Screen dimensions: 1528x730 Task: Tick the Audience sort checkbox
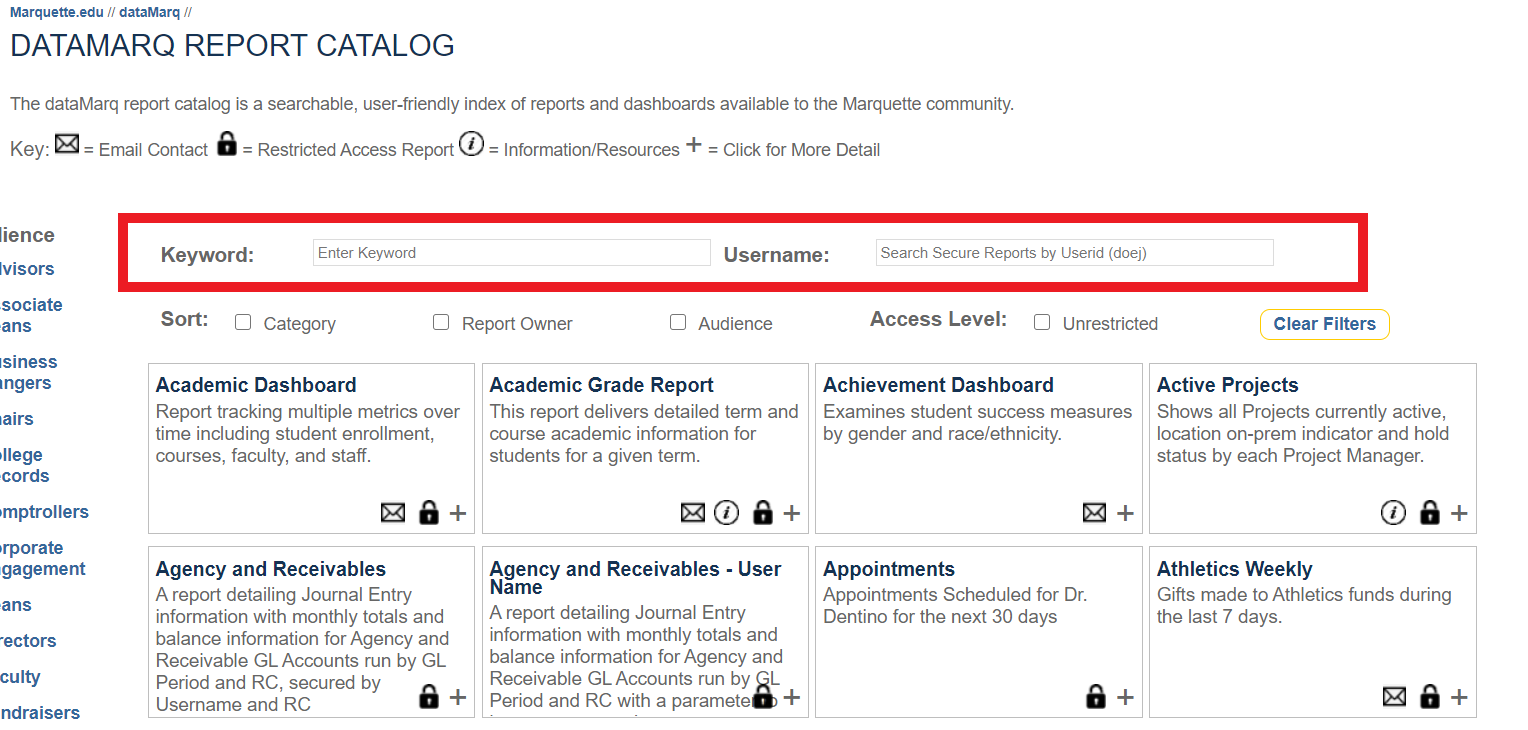point(678,322)
